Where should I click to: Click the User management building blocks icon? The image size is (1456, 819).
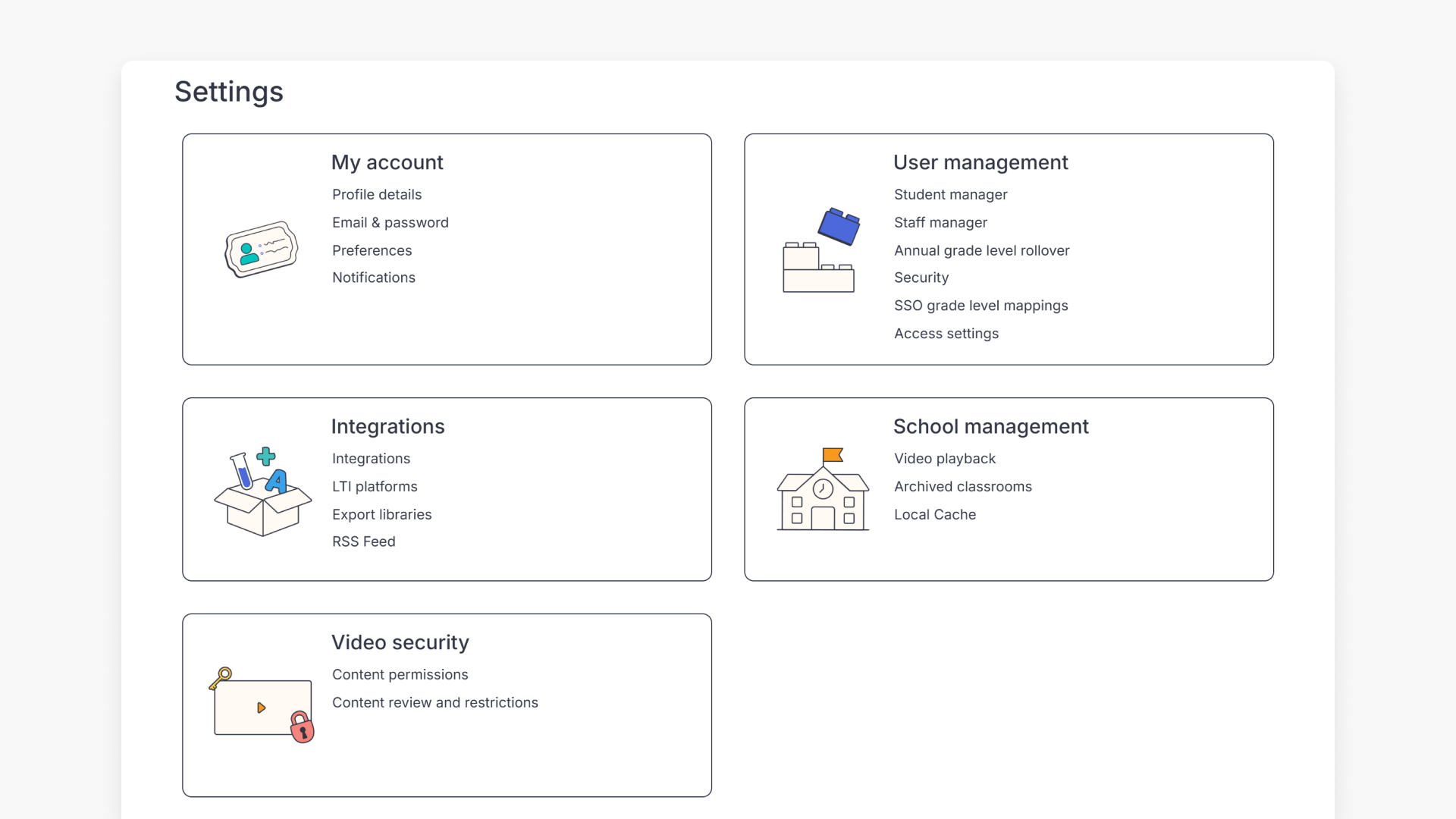click(819, 250)
